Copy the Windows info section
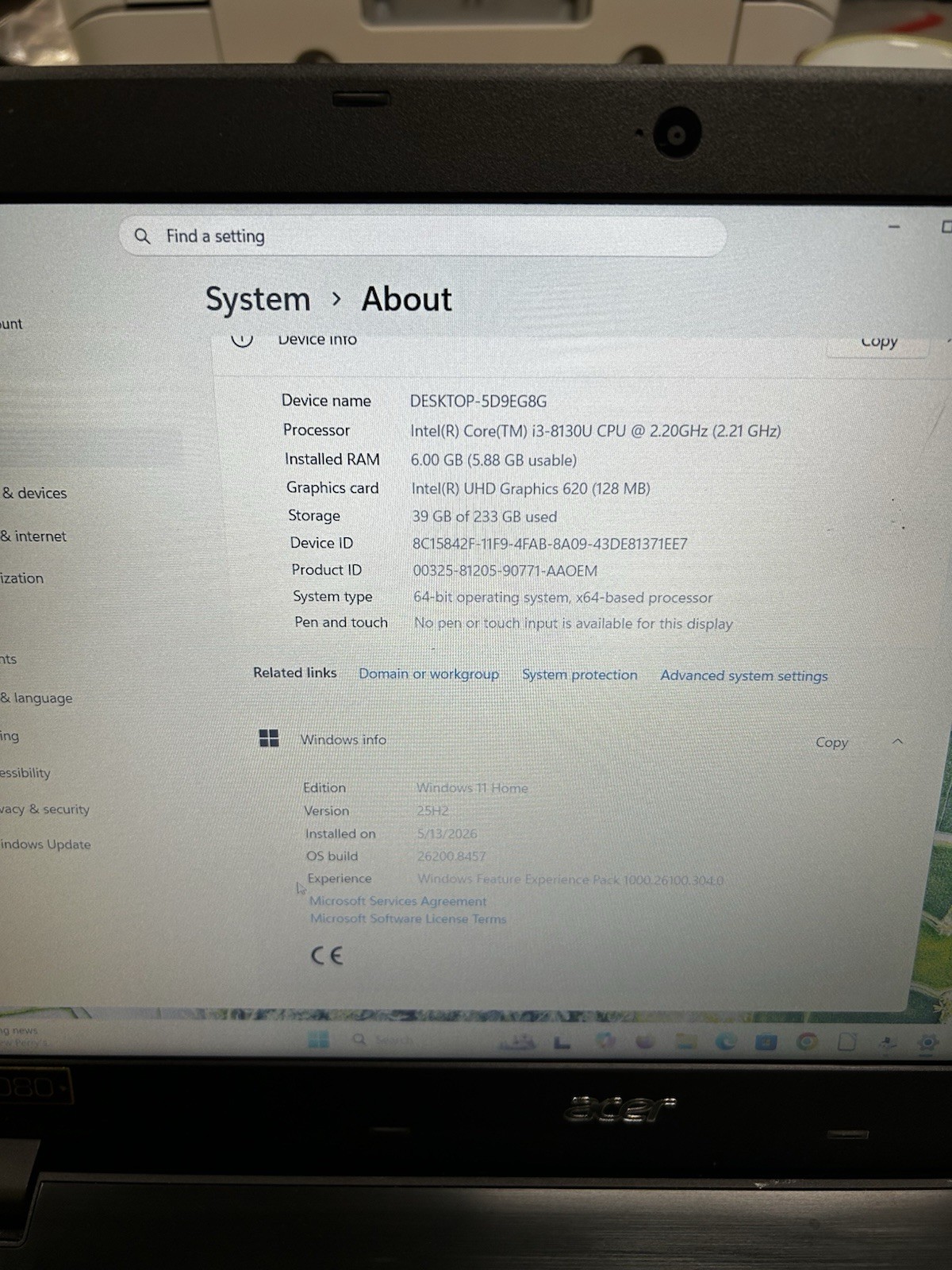This screenshot has width=952, height=1270. pyautogui.click(x=831, y=742)
